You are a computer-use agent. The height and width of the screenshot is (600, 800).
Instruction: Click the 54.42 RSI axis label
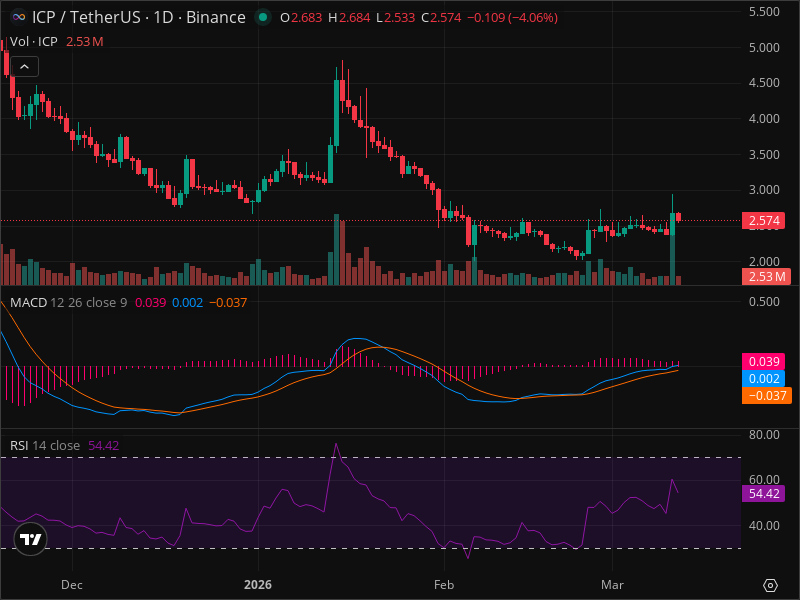coord(763,493)
